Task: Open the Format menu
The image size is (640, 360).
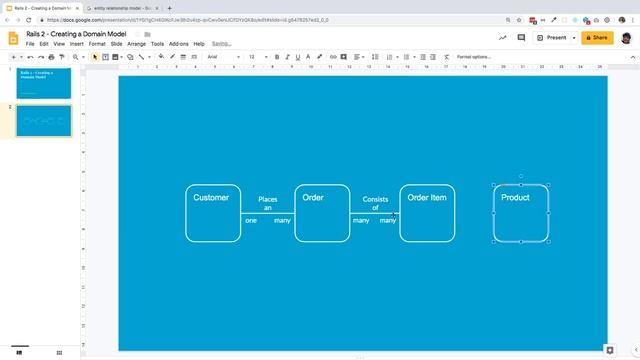Action: pyautogui.click(x=97, y=44)
